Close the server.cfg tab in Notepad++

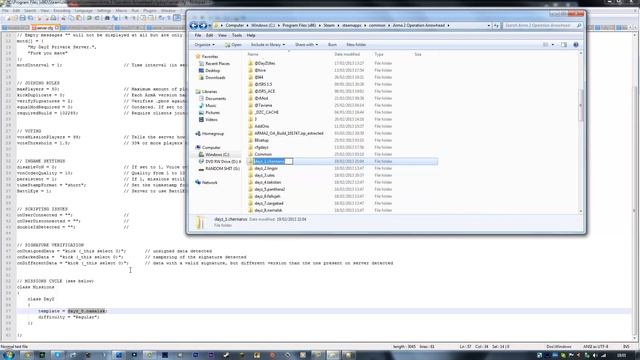click(57, 28)
